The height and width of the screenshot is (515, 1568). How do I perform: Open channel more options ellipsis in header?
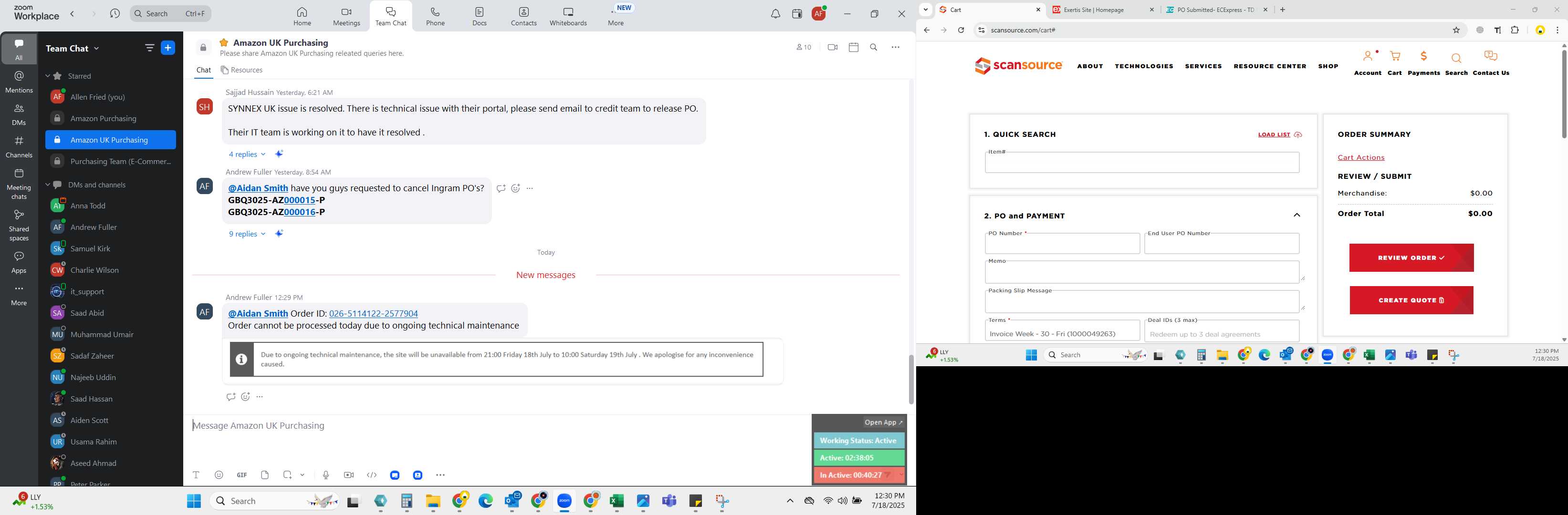[895, 47]
